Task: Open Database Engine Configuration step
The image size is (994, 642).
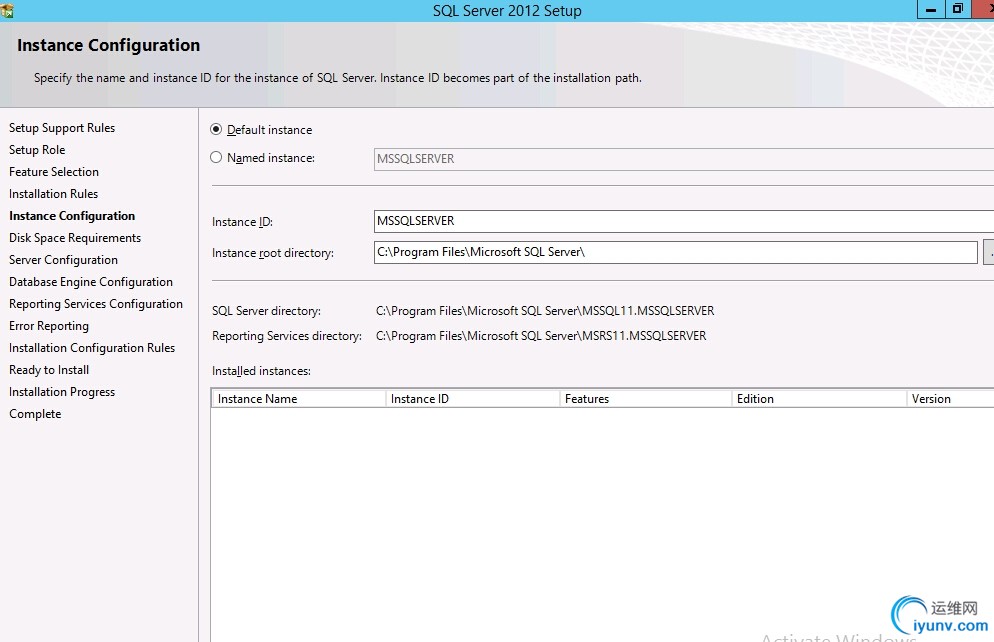Action: click(x=91, y=282)
